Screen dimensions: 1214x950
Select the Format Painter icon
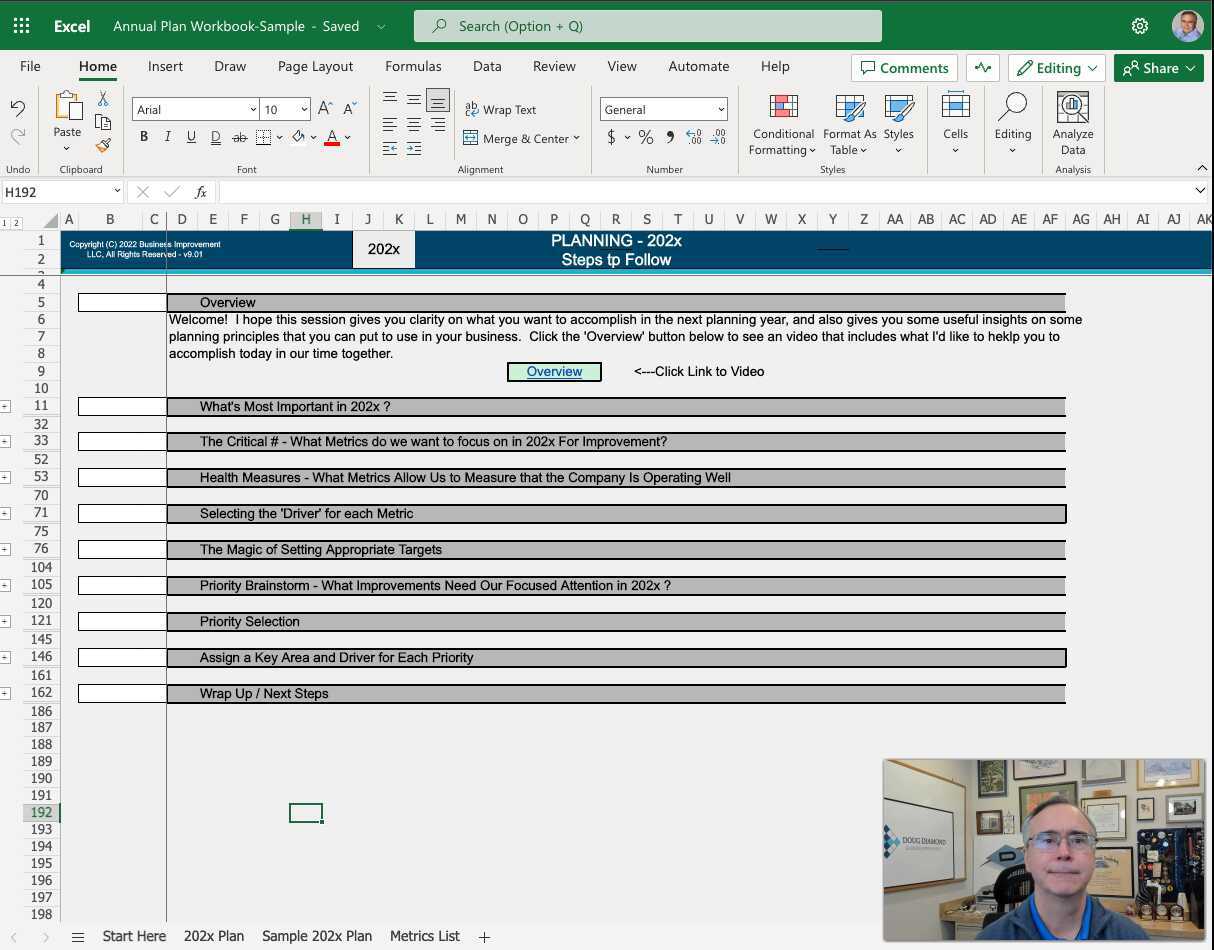pos(103,146)
